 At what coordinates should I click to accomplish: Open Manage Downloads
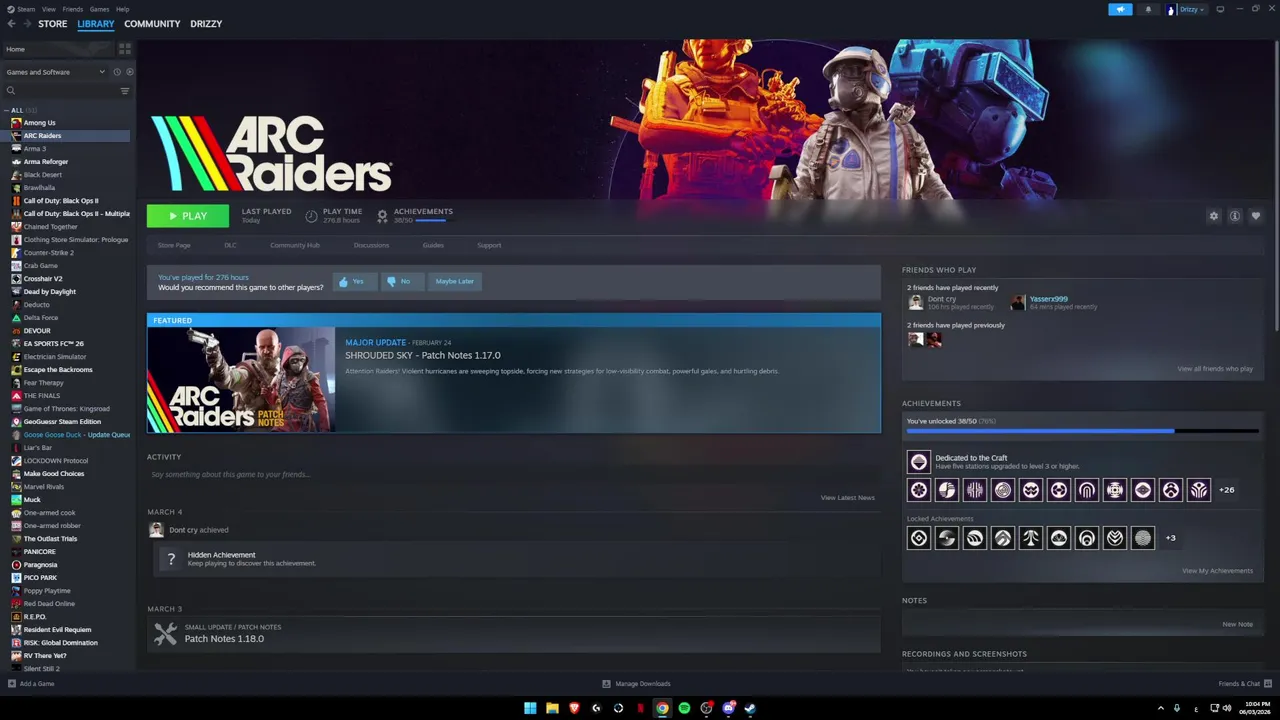coord(636,684)
